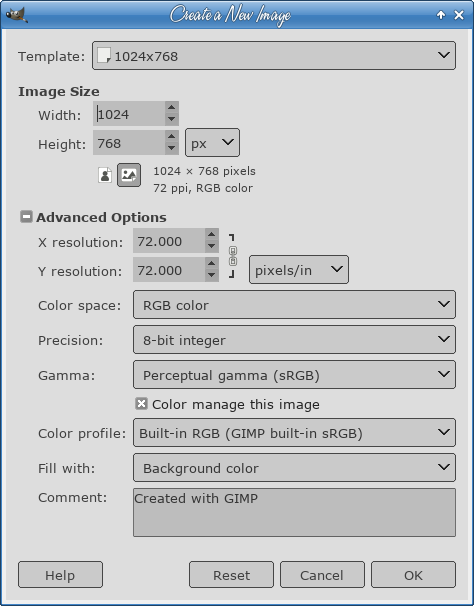474x606 pixels.
Task: Click the OK button
Action: pos(413,575)
